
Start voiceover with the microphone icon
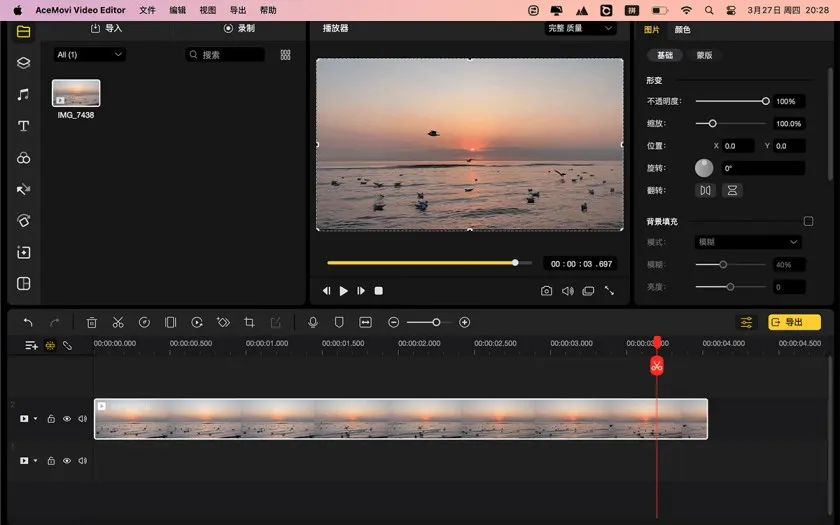[313, 322]
